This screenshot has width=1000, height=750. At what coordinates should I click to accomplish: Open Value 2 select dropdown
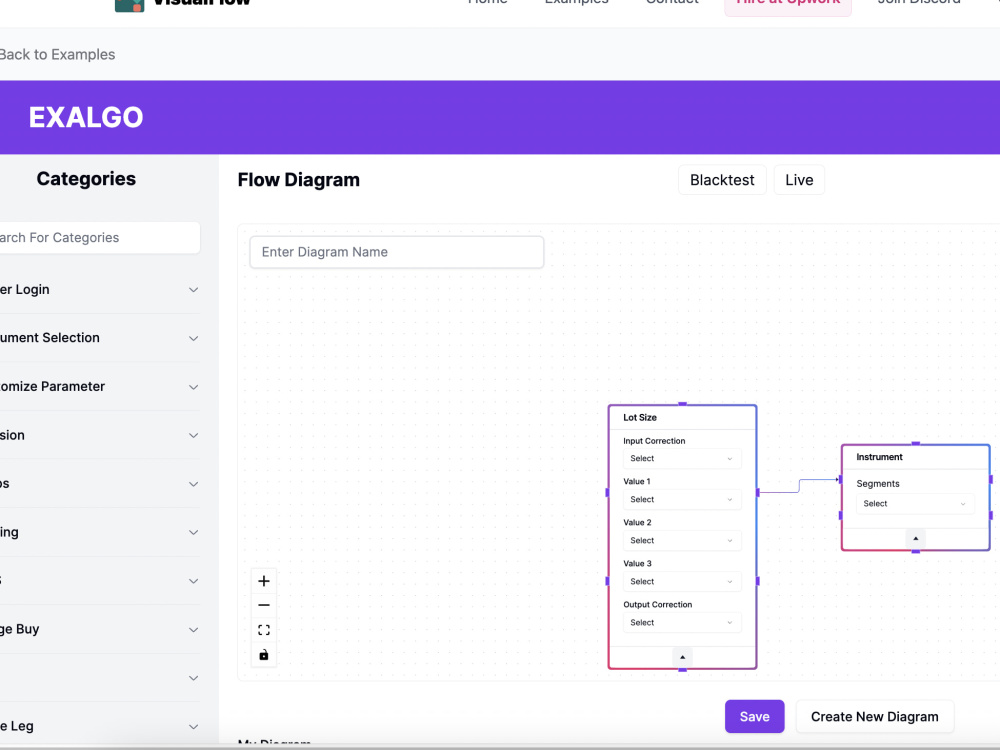pos(682,540)
